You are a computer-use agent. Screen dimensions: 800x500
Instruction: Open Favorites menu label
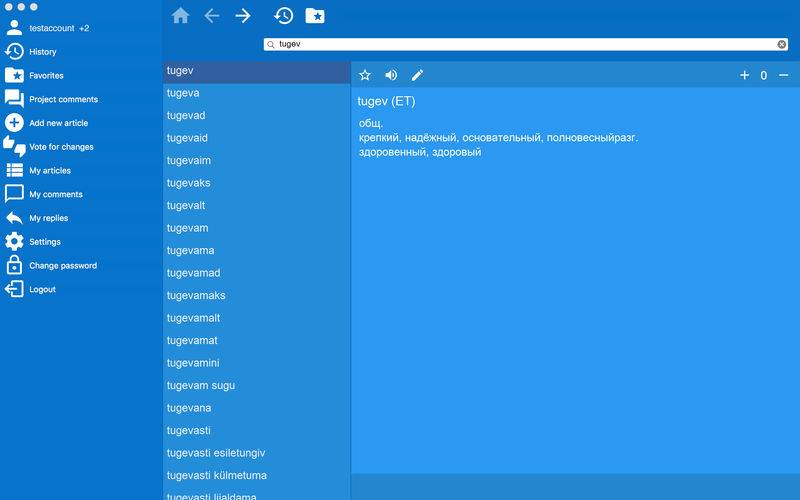pyautogui.click(x=46, y=76)
